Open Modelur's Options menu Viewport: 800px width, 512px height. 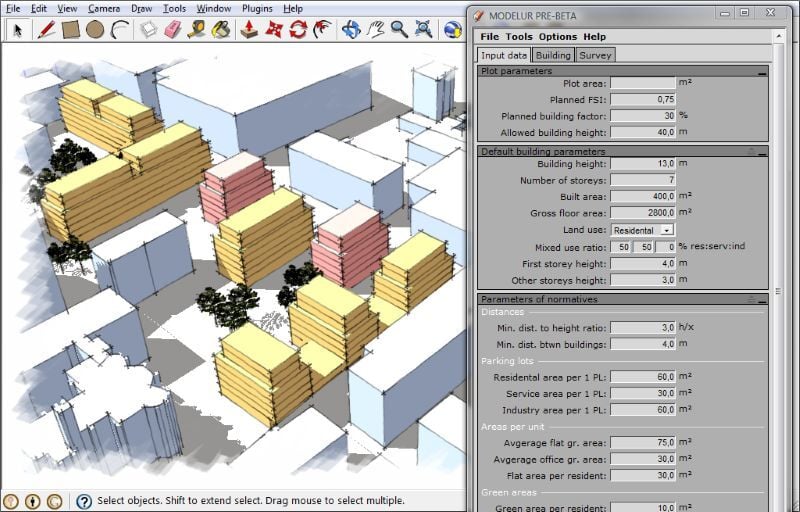(558, 37)
